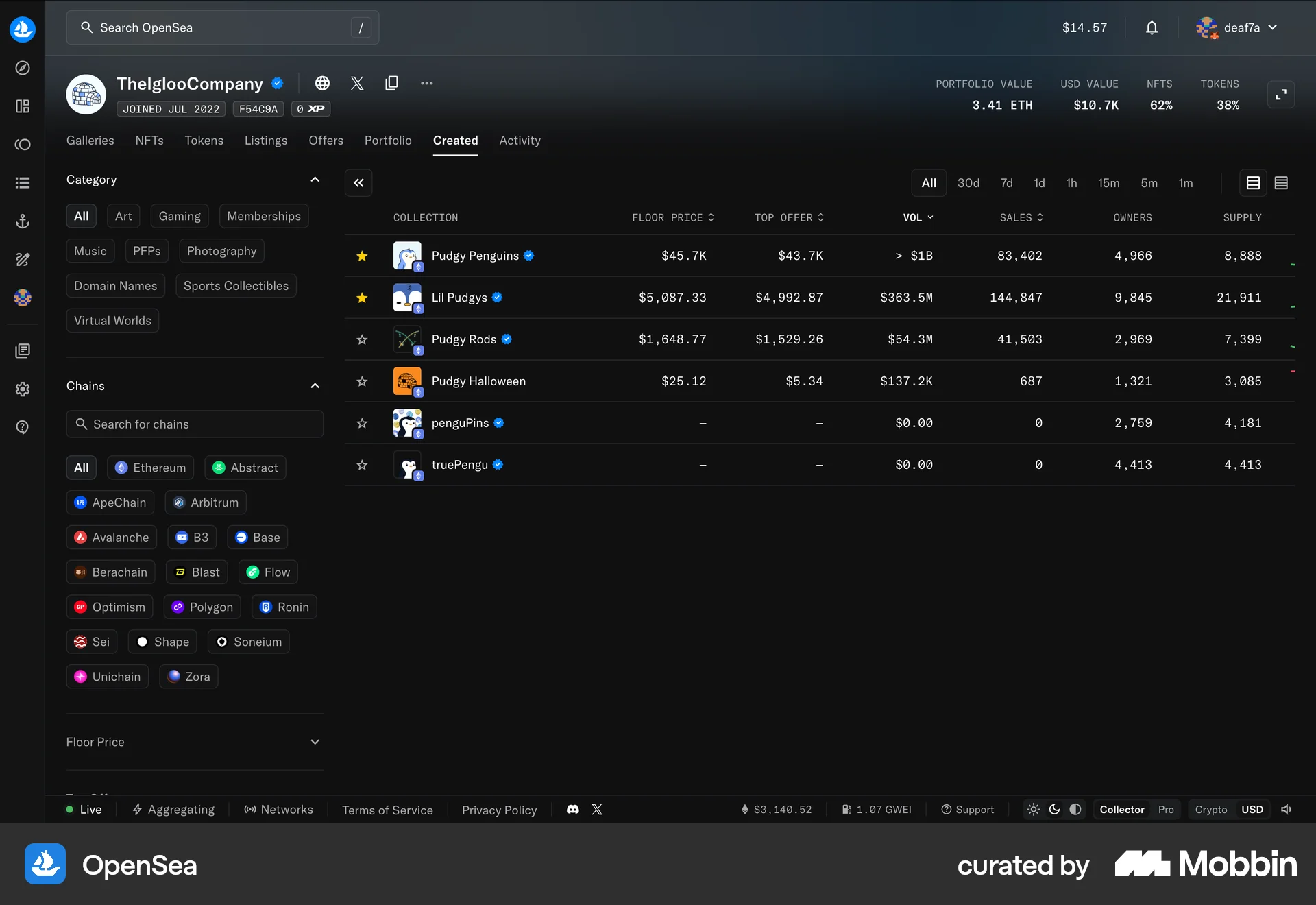Collapse the Category filter section
Viewport: 1316px width, 905px height.
(315, 180)
